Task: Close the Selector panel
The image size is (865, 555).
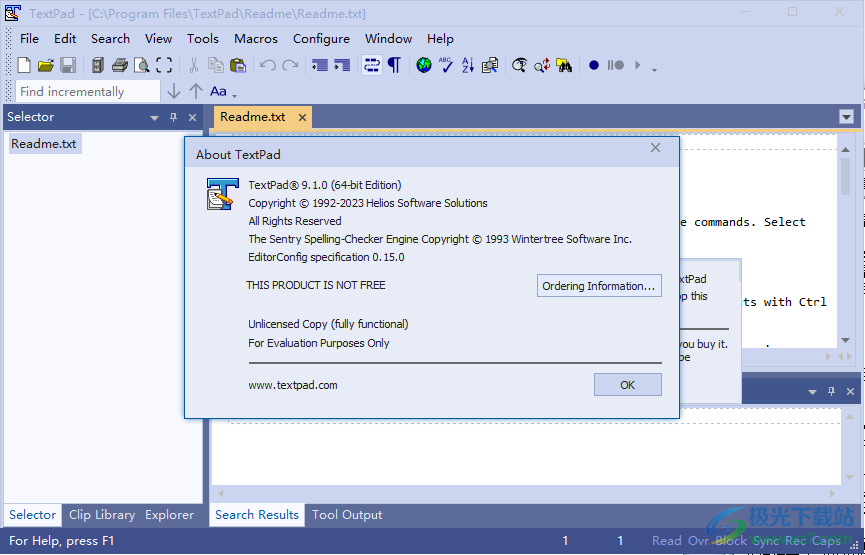Action: coord(193,117)
